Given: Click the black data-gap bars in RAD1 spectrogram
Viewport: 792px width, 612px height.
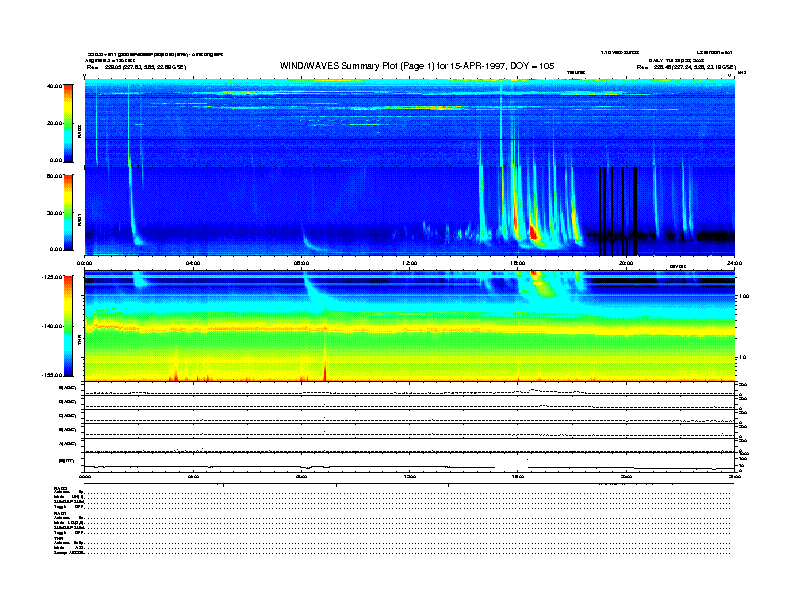Looking at the screenshot, I should point(618,212).
